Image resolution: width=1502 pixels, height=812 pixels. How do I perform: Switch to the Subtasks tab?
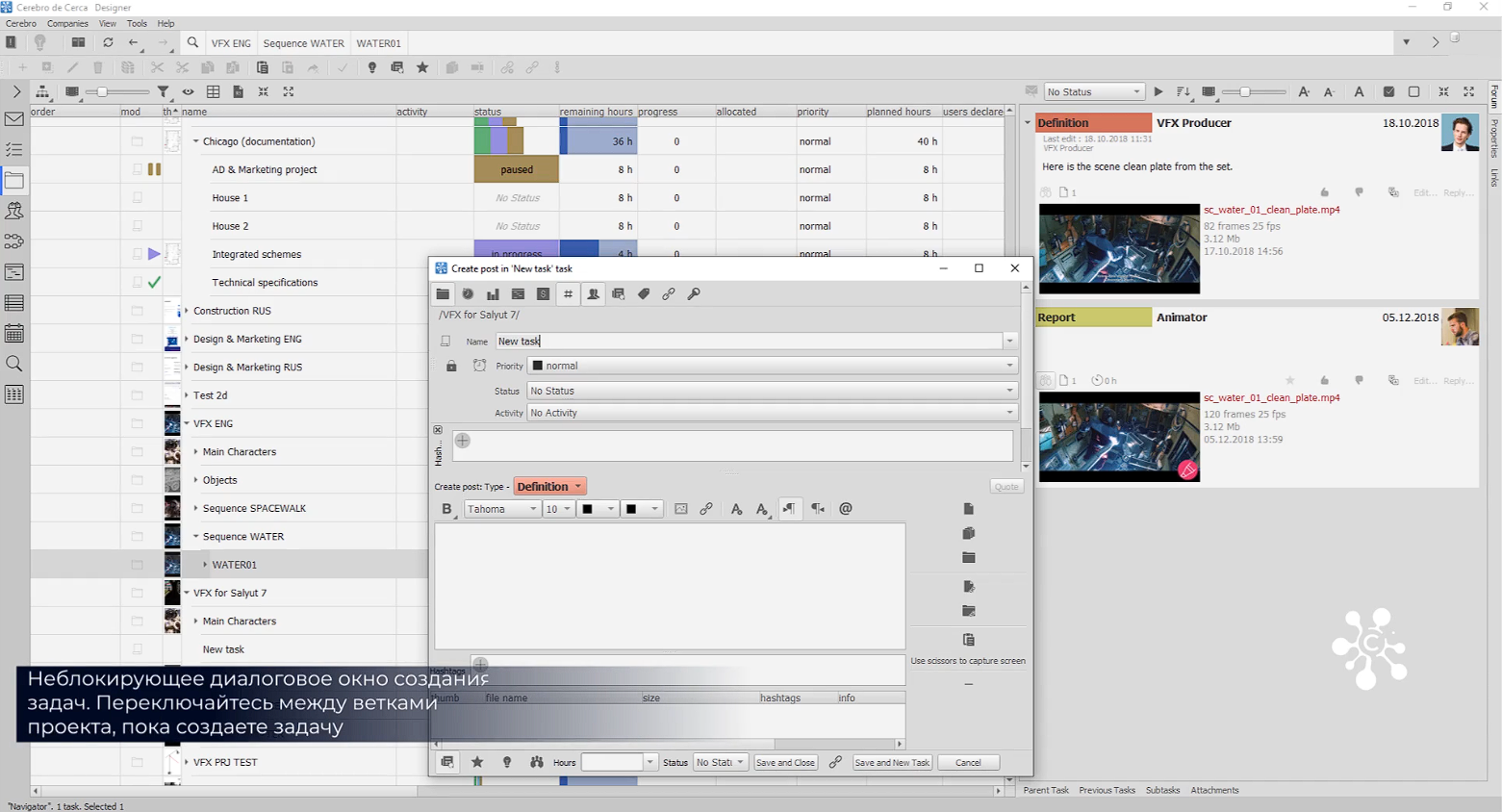coord(1162,790)
